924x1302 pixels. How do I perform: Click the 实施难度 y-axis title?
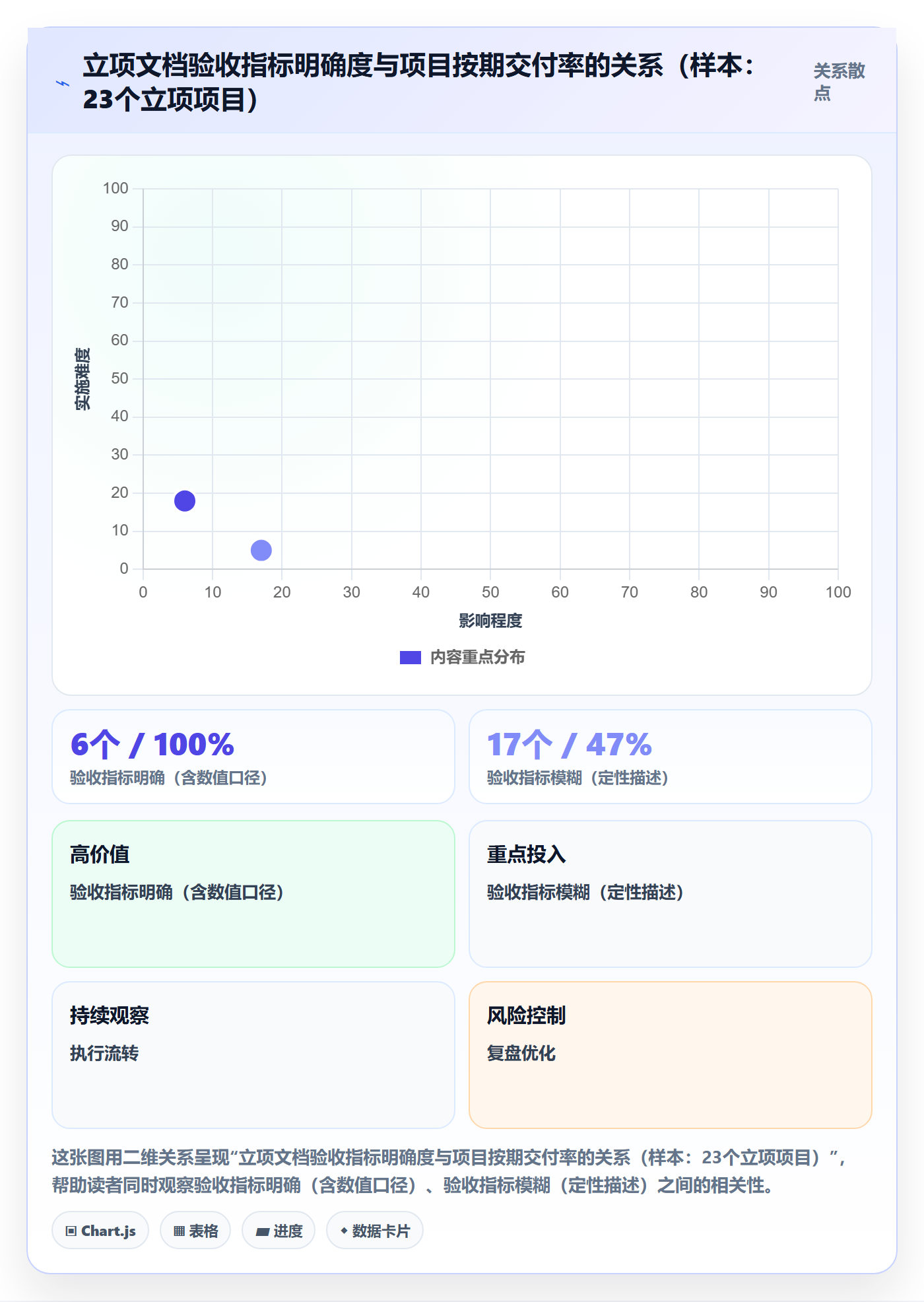click(x=82, y=379)
